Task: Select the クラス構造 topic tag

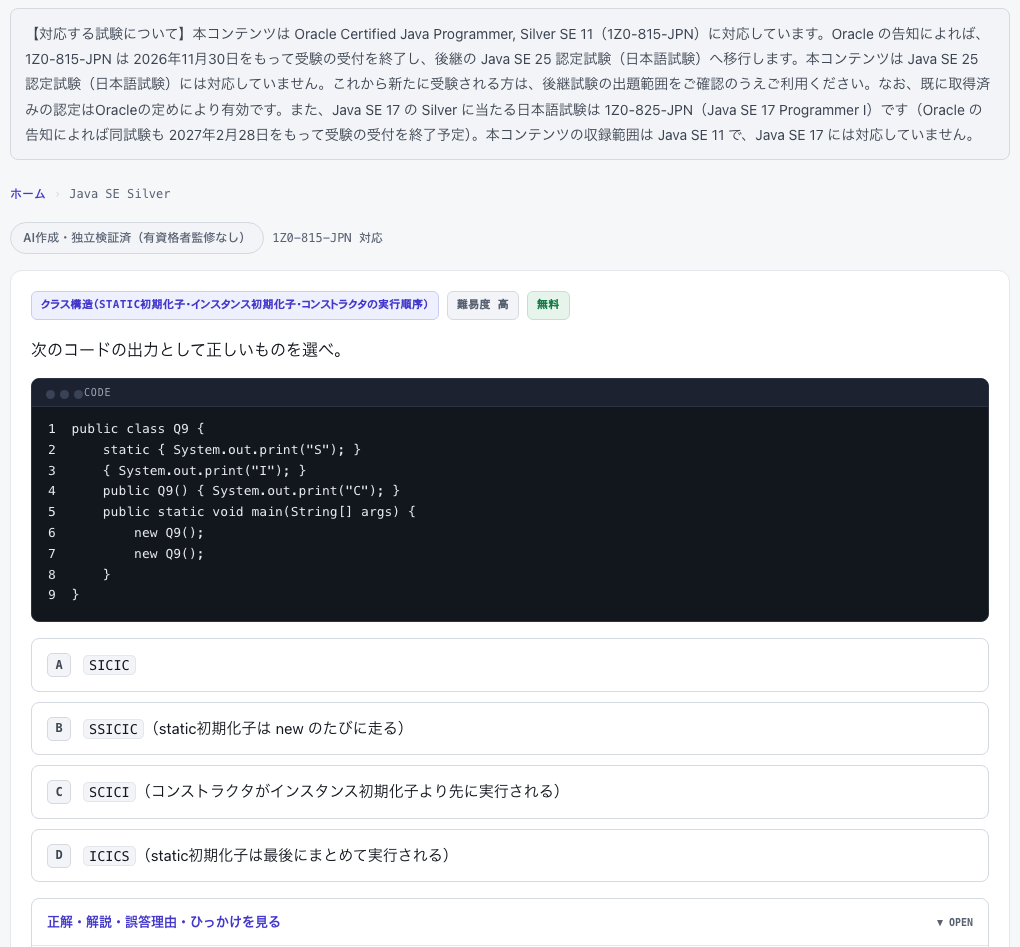Action: [x=235, y=305]
